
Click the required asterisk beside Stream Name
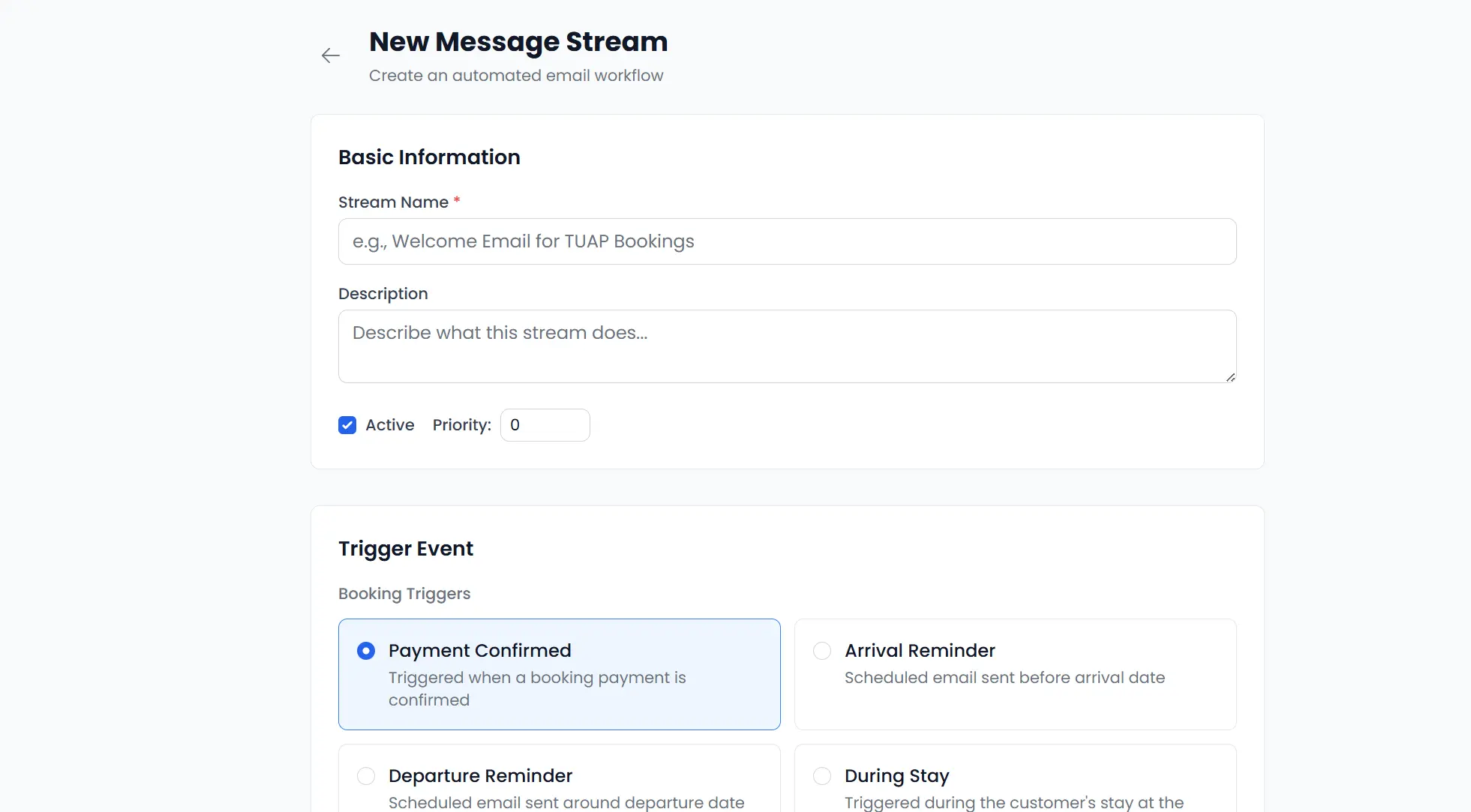[x=456, y=200]
